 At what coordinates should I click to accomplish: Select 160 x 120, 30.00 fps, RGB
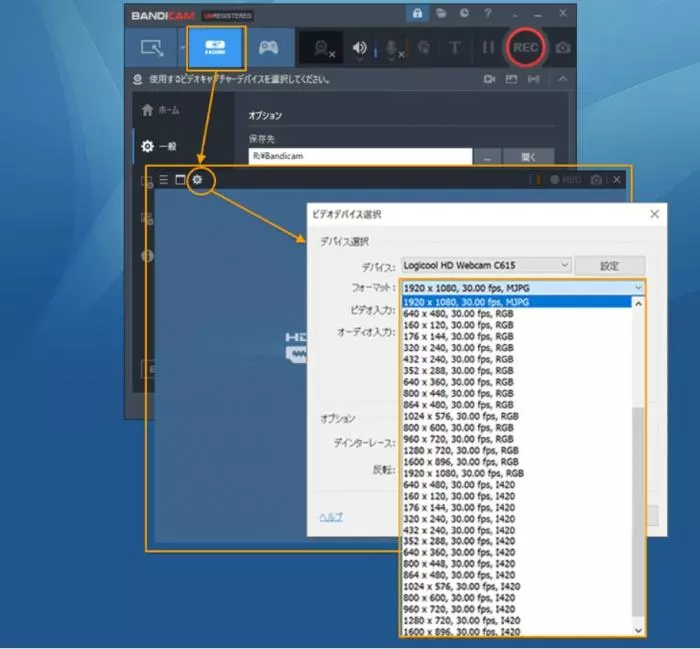(x=517, y=325)
